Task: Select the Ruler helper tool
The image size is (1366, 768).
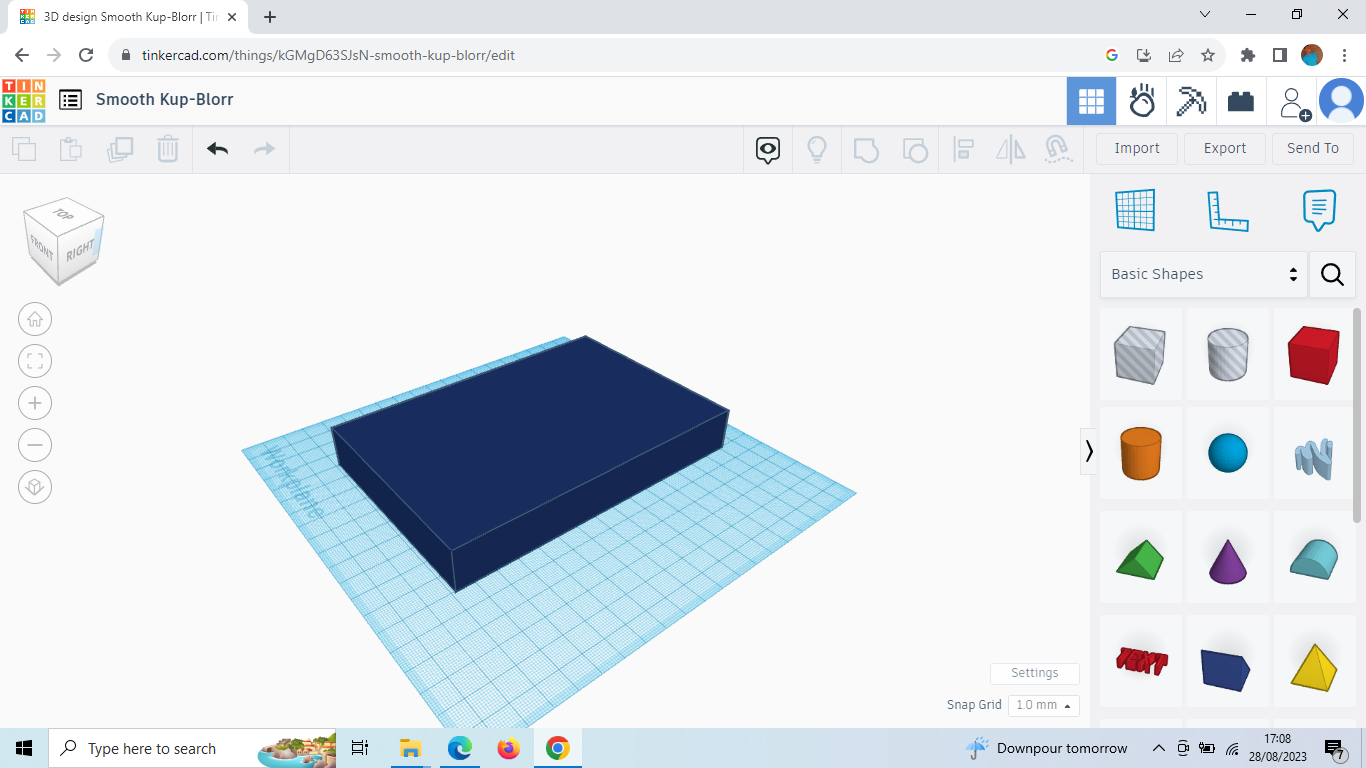Action: (x=1227, y=210)
